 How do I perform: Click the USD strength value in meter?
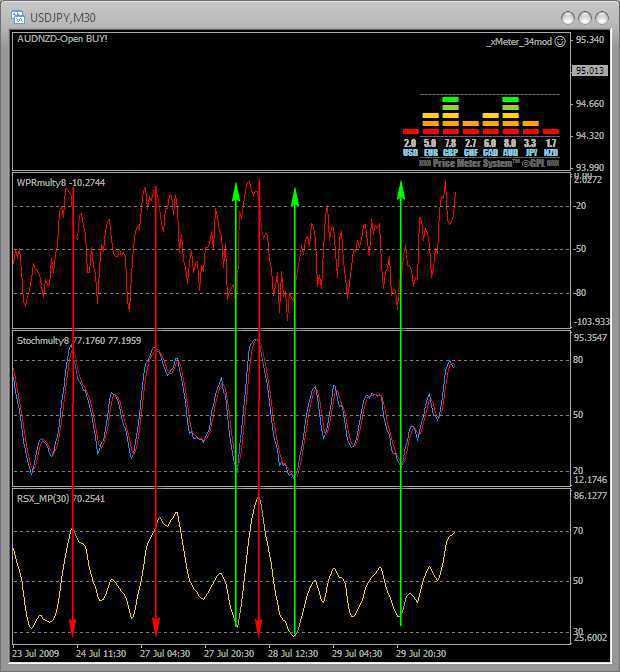click(x=410, y=143)
